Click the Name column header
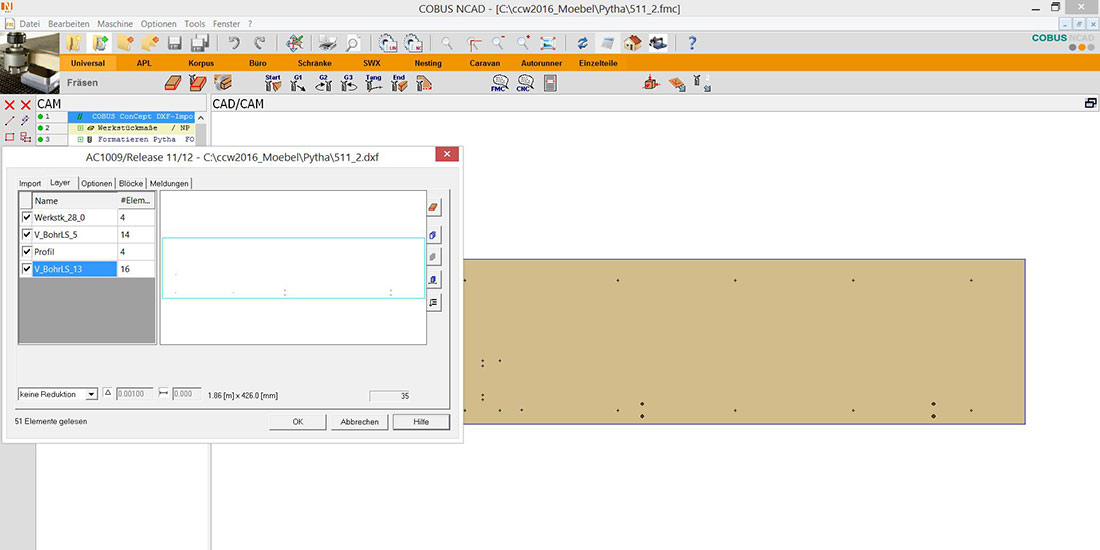Viewport: 1100px width, 550px height. click(74, 201)
